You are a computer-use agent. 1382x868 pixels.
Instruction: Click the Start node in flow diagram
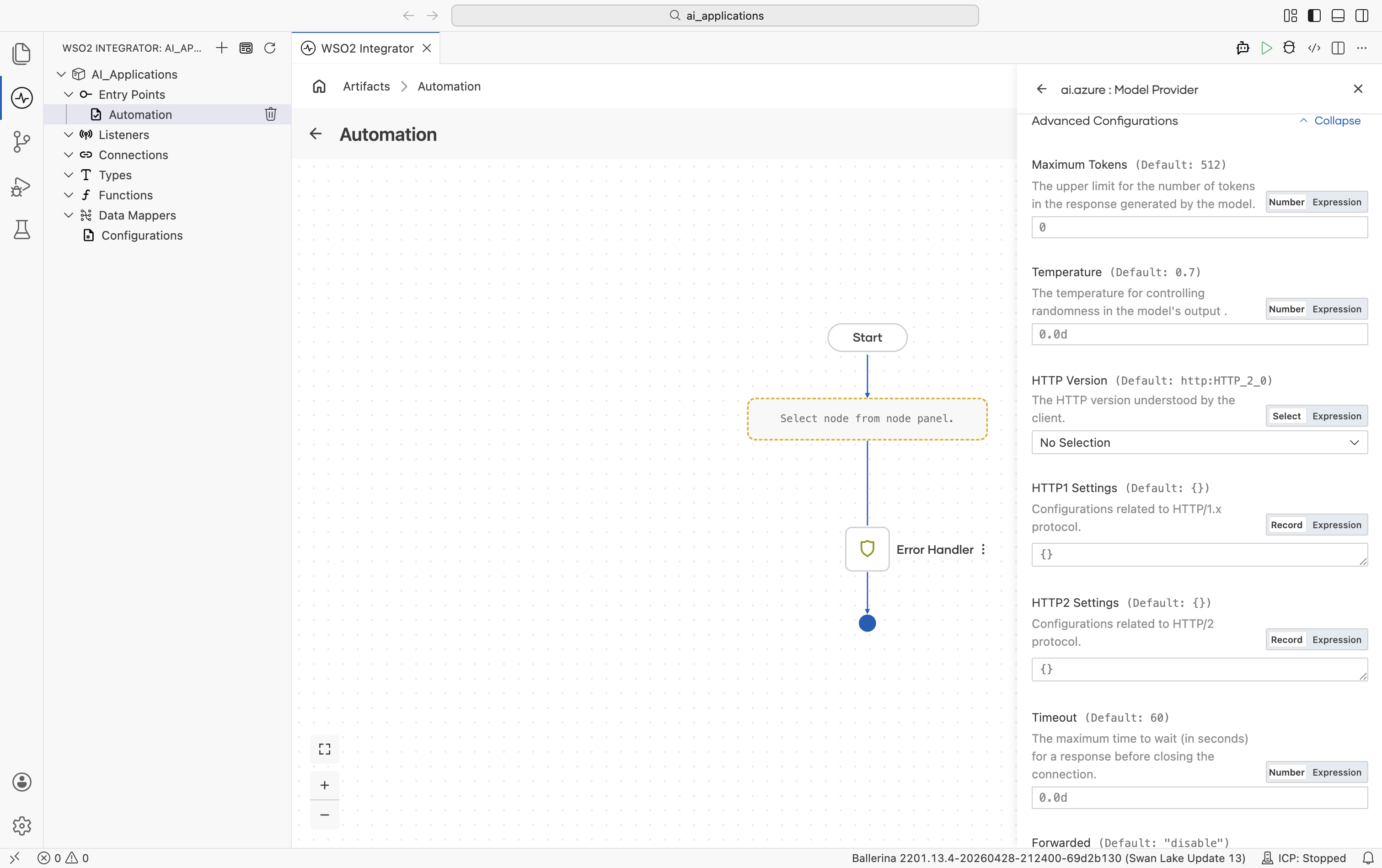867,338
